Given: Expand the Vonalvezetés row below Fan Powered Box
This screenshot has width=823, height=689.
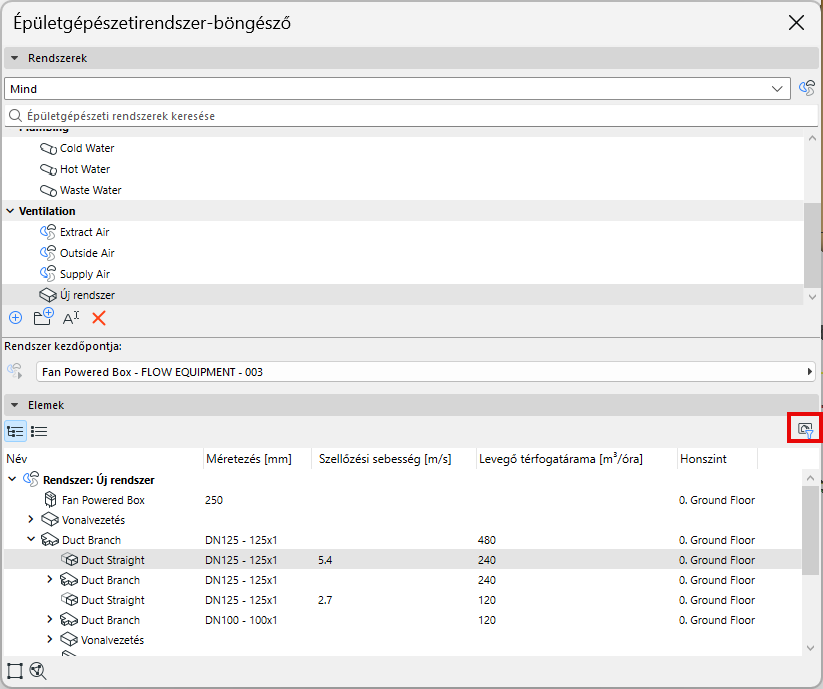Looking at the screenshot, I should [x=31, y=520].
